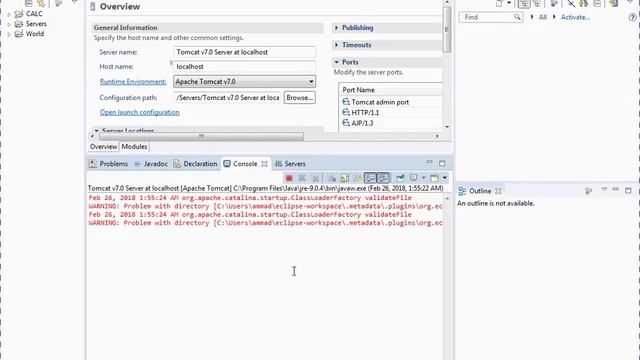640x360 pixels.
Task: Click the Browse button
Action: tap(300, 98)
